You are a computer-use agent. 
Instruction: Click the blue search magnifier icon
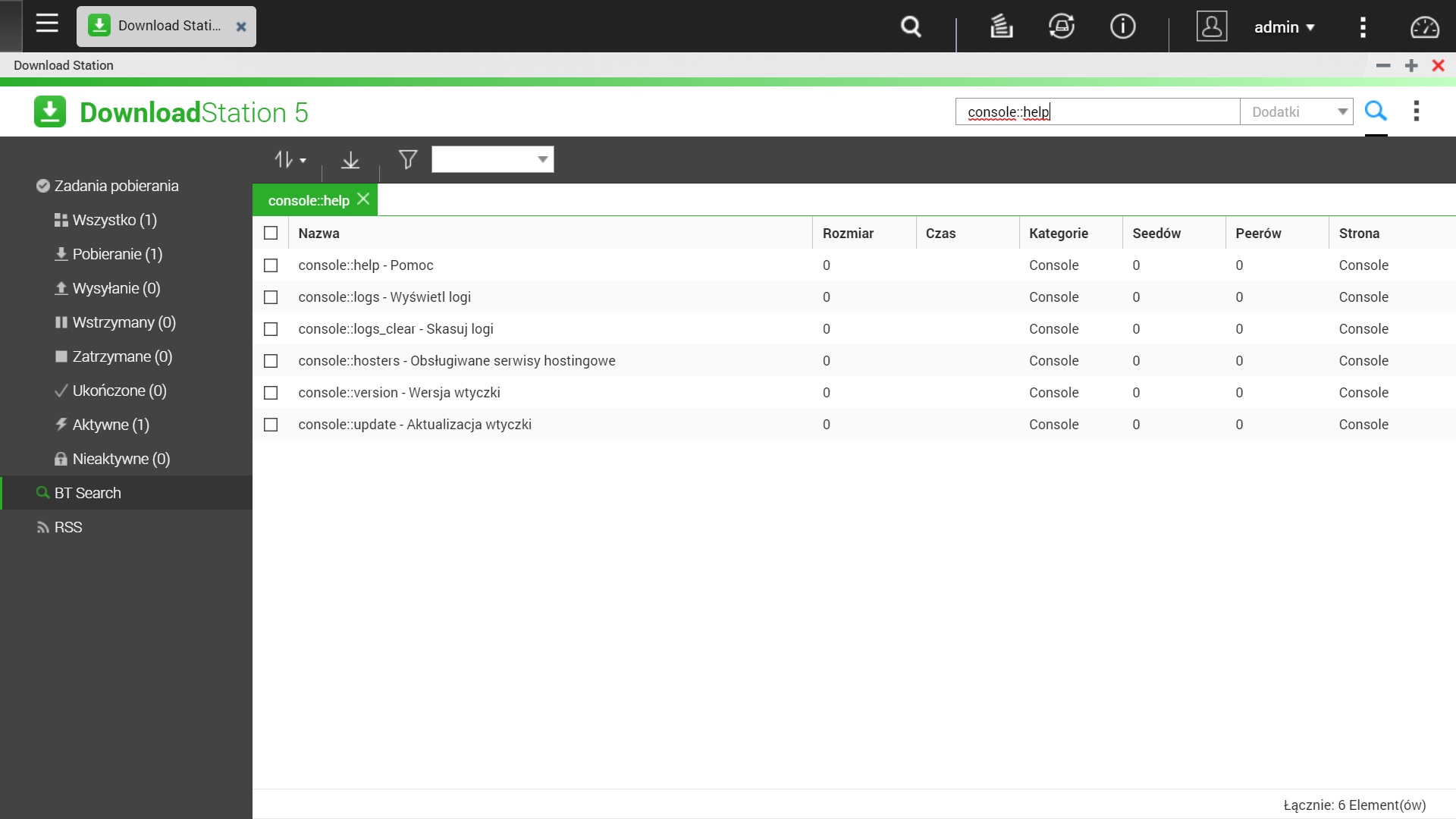(x=1376, y=111)
